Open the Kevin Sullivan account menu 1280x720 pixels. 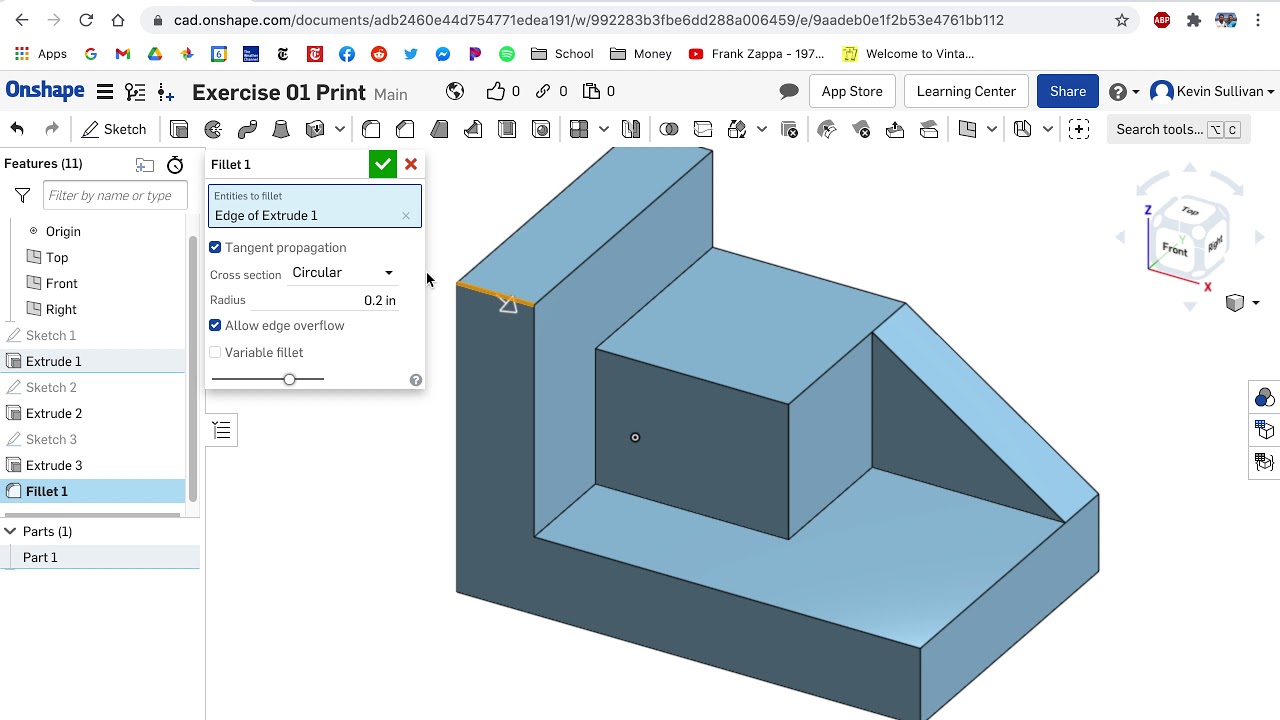[x=1213, y=91]
